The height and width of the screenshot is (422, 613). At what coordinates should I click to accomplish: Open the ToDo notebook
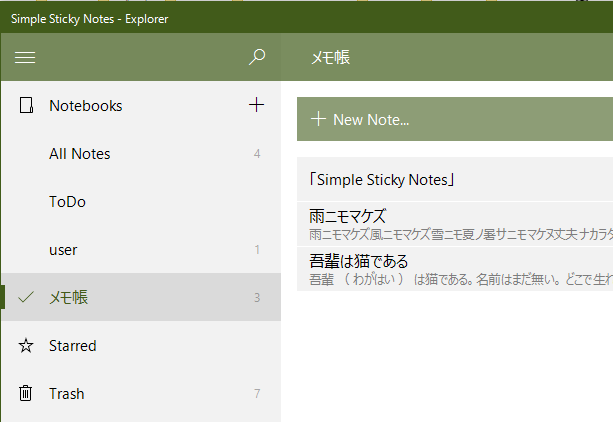pyautogui.click(x=141, y=202)
